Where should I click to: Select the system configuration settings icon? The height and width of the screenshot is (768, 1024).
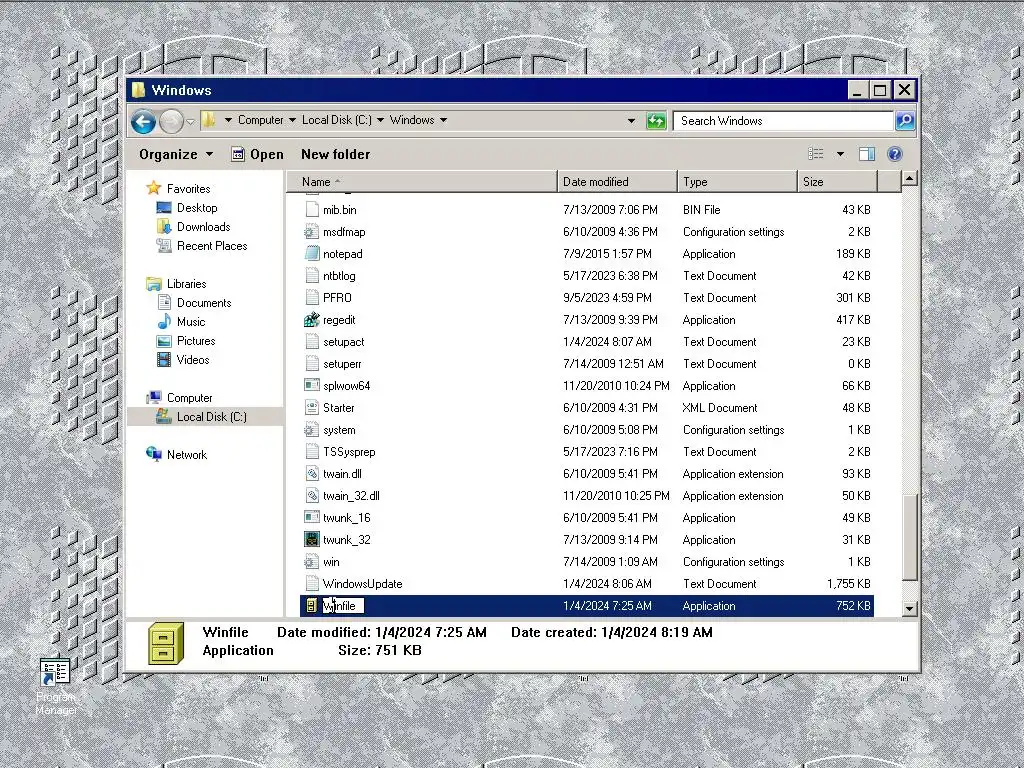[312, 430]
